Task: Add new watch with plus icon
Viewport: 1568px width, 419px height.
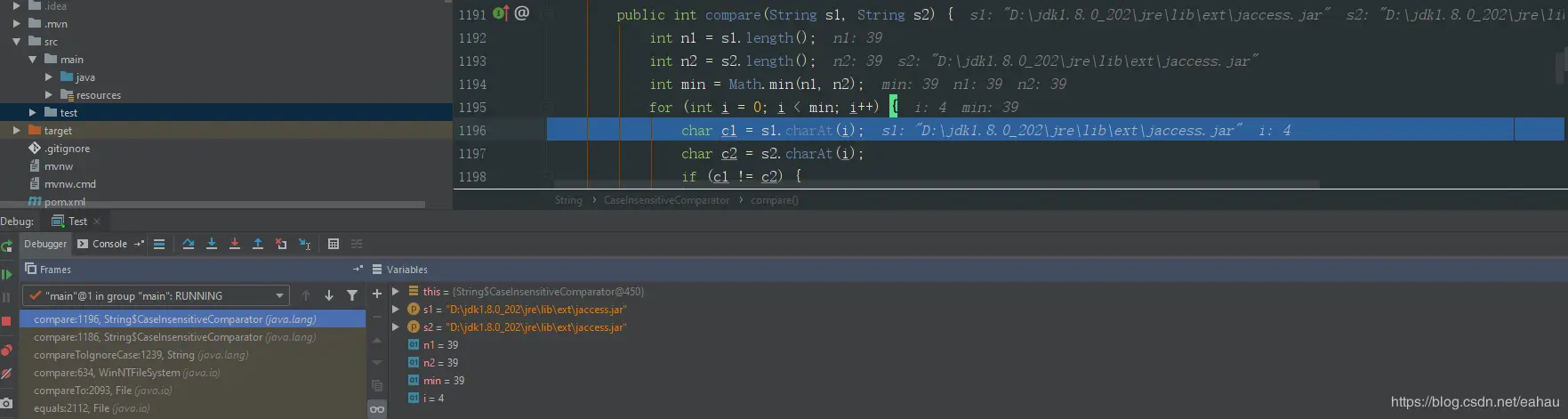Action: [x=377, y=294]
